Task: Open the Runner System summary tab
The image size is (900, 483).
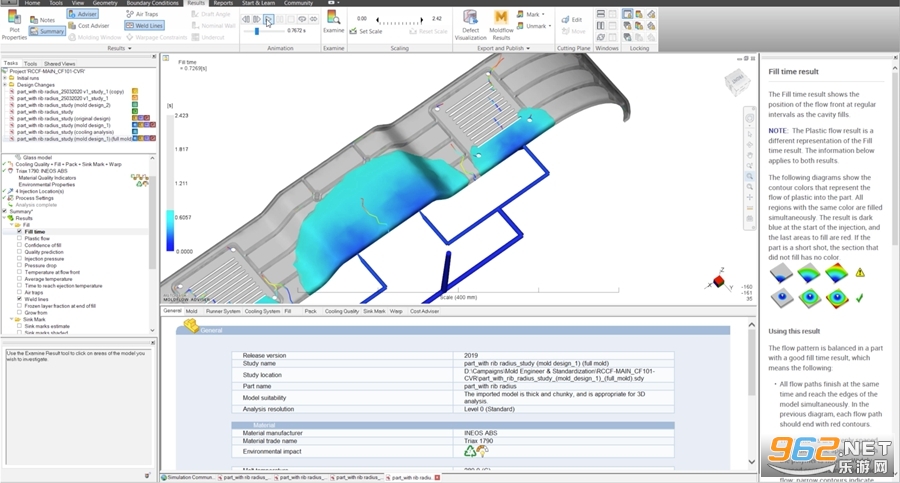Action: 223,311
